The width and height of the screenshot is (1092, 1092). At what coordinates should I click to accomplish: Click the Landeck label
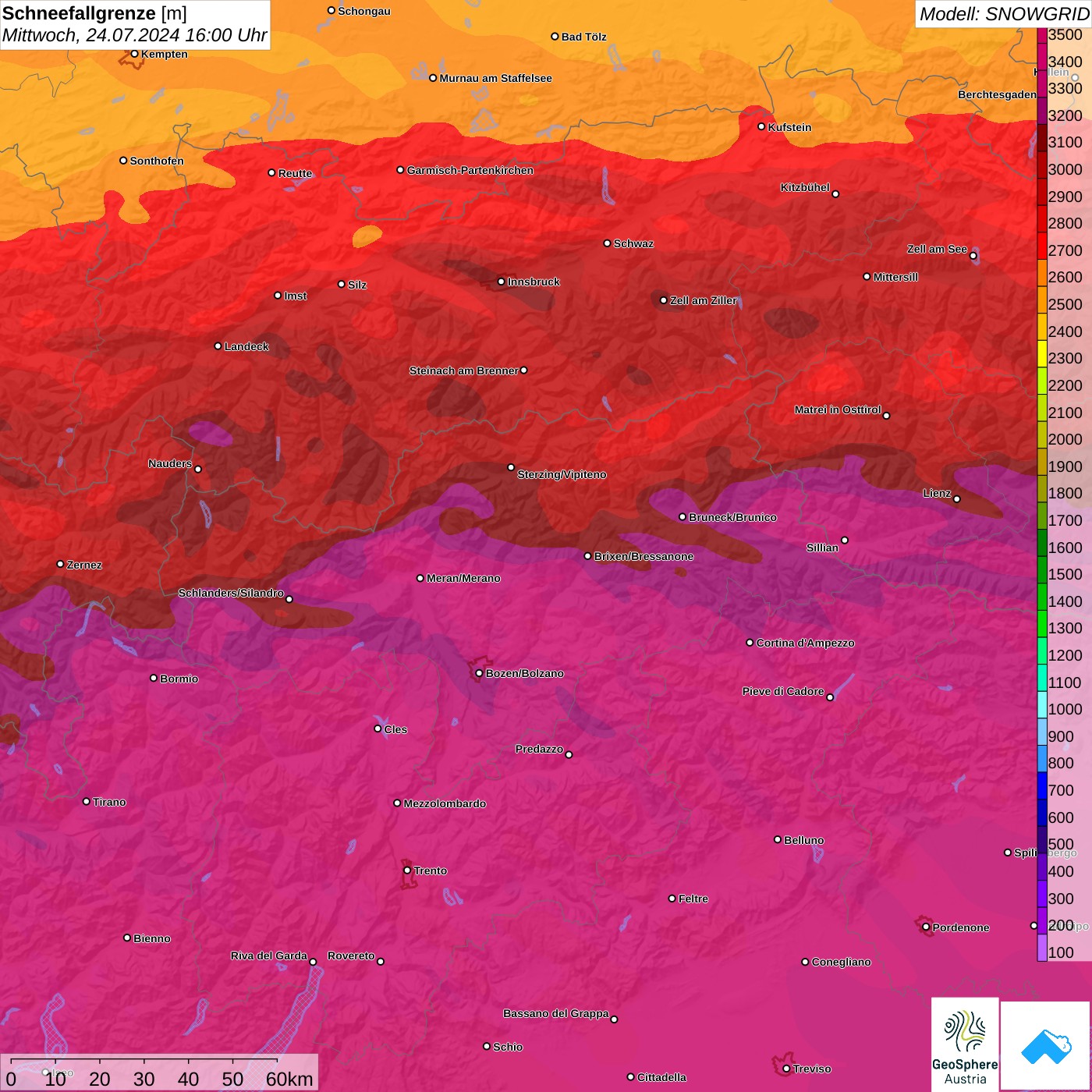coord(246,346)
